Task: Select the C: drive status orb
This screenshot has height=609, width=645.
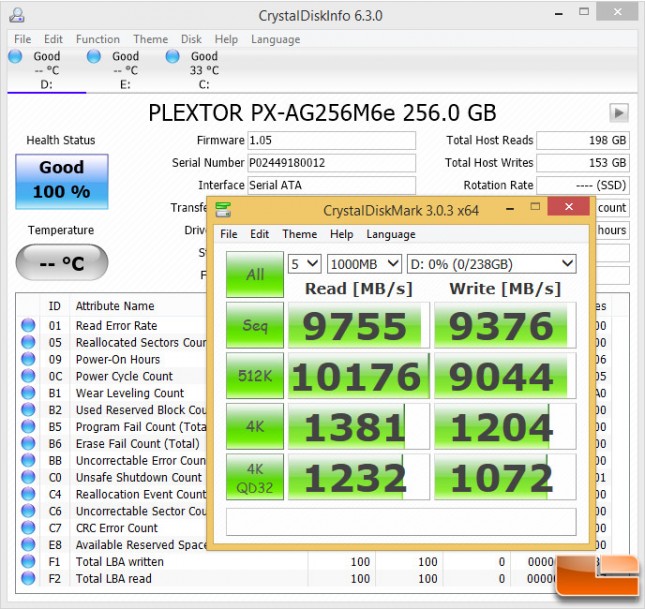Action: click(172, 56)
